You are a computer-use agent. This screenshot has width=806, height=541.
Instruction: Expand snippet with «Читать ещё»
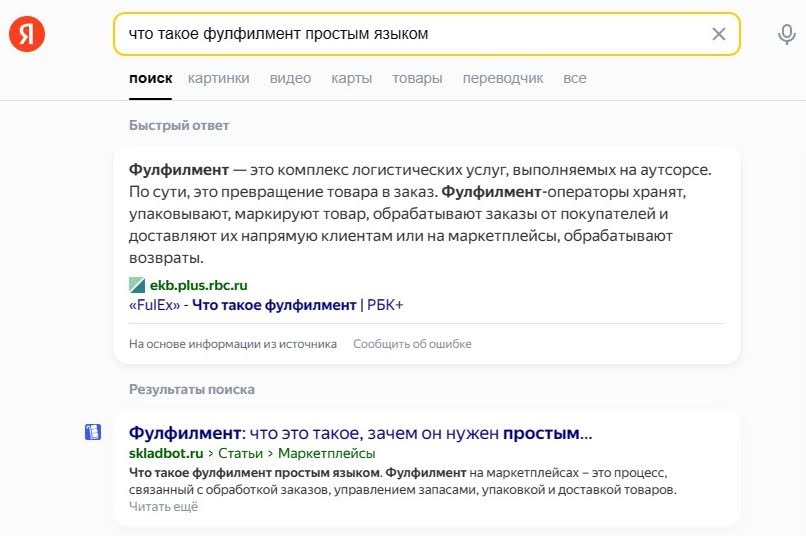(x=163, y=507)
